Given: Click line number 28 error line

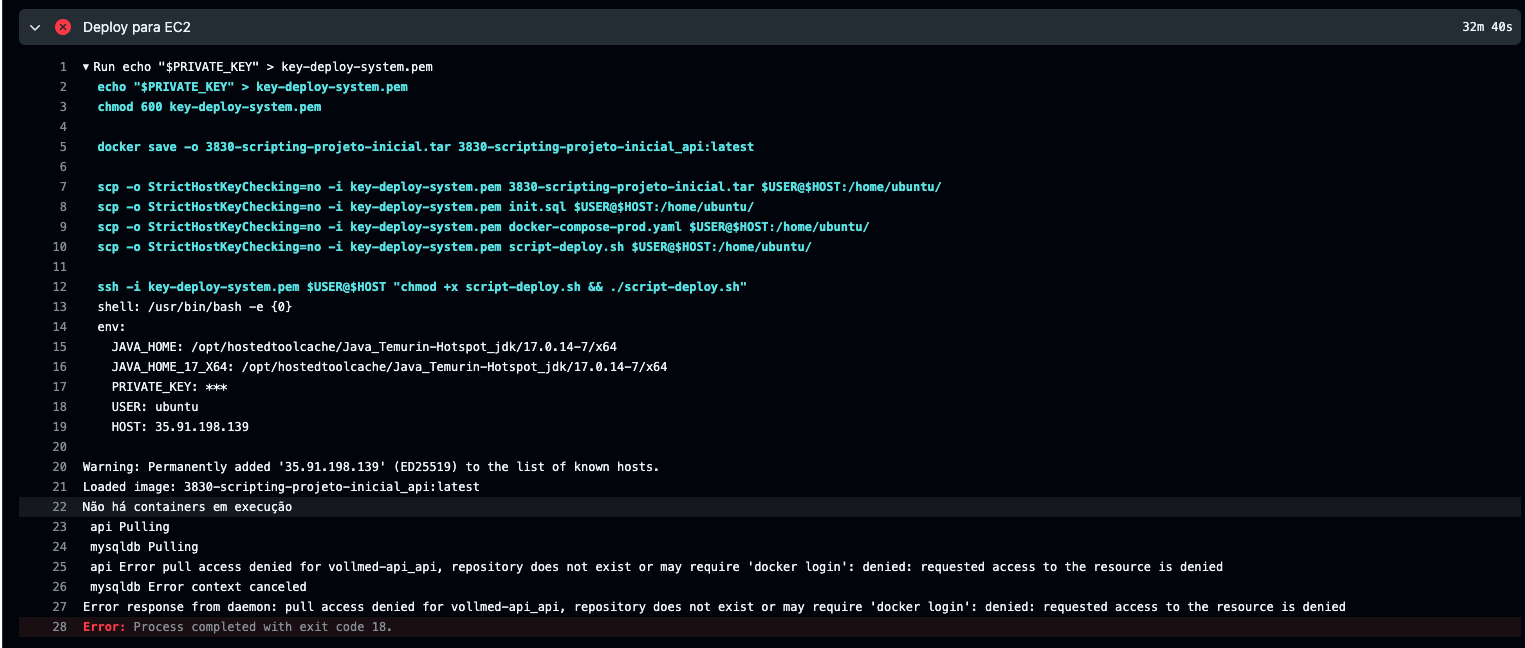Looking at the screenshot, I should click(59, 627).
